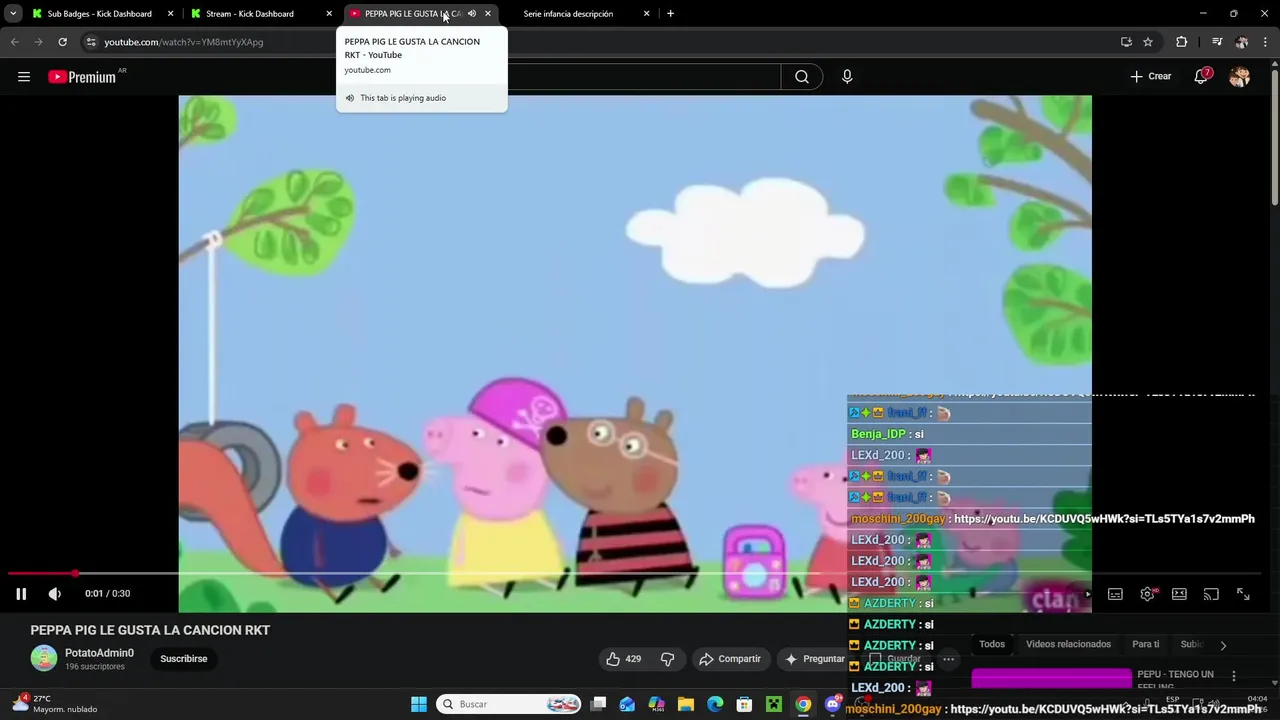The height and width of the screenshot is (720, 1280).
Task: Switch to Serie infancia descripción tab
Action: point(568,14)
